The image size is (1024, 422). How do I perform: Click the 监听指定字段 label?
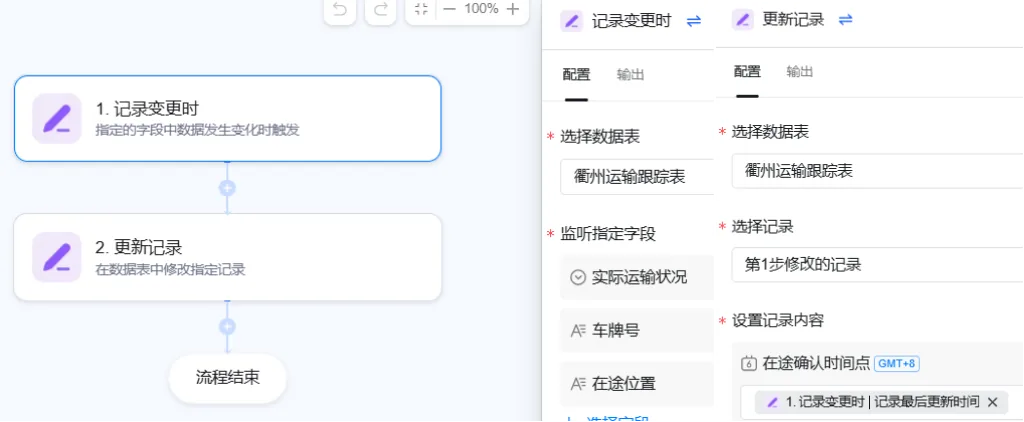point(608,233)
